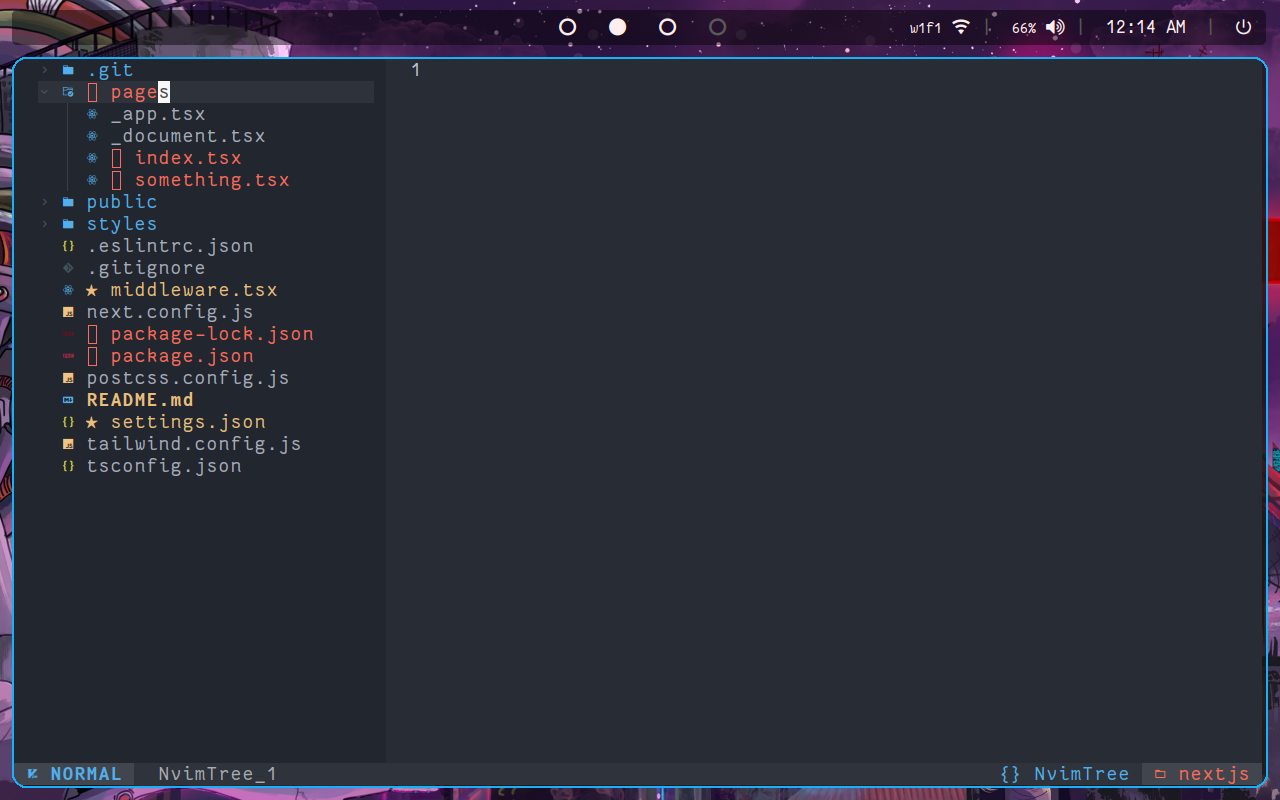Click the React icon beside _app.tsx

point(91,113)
